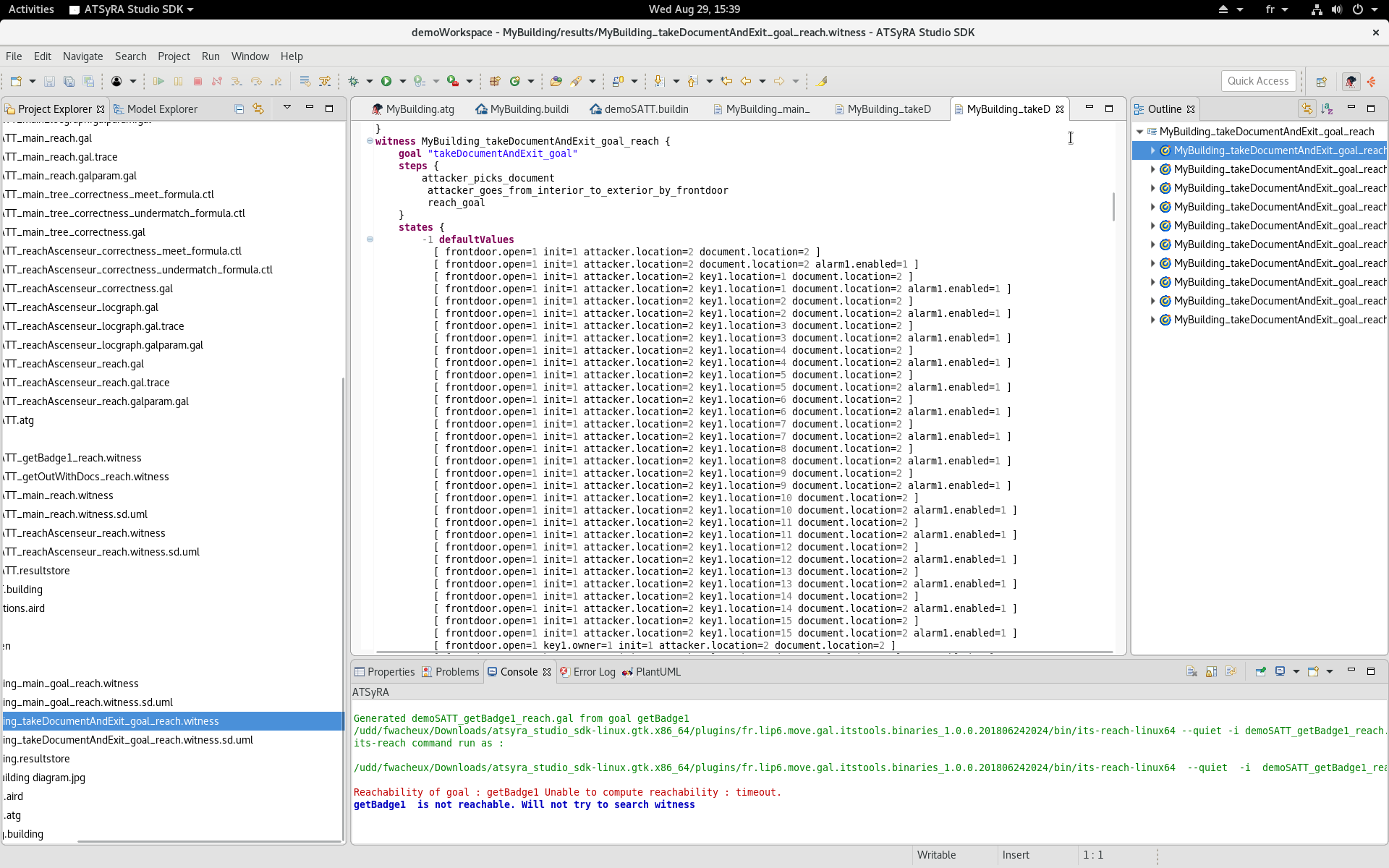Click the Previous Annotation up-arrow icon
The height and width of the screenshot is (868, 1389).
[692, 82]
